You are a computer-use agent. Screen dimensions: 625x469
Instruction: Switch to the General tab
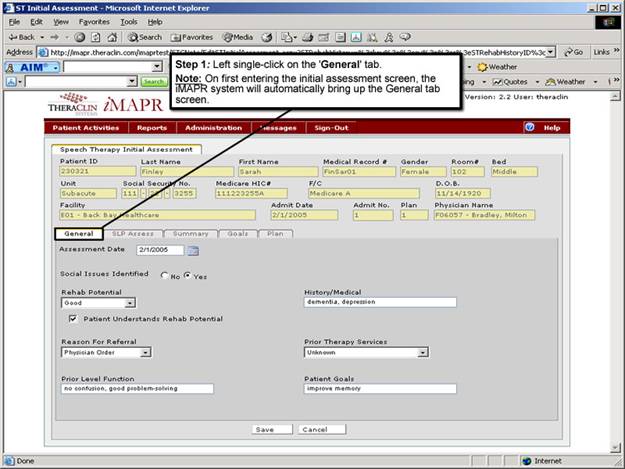point(79,234)
